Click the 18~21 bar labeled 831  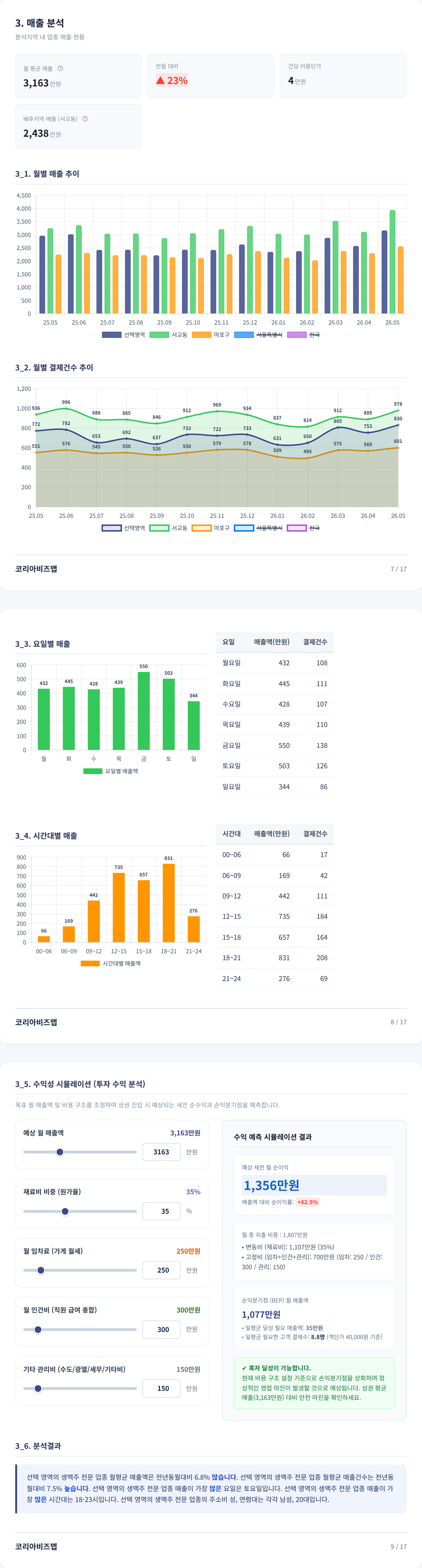pyautogui.click(x=169, y=903)
